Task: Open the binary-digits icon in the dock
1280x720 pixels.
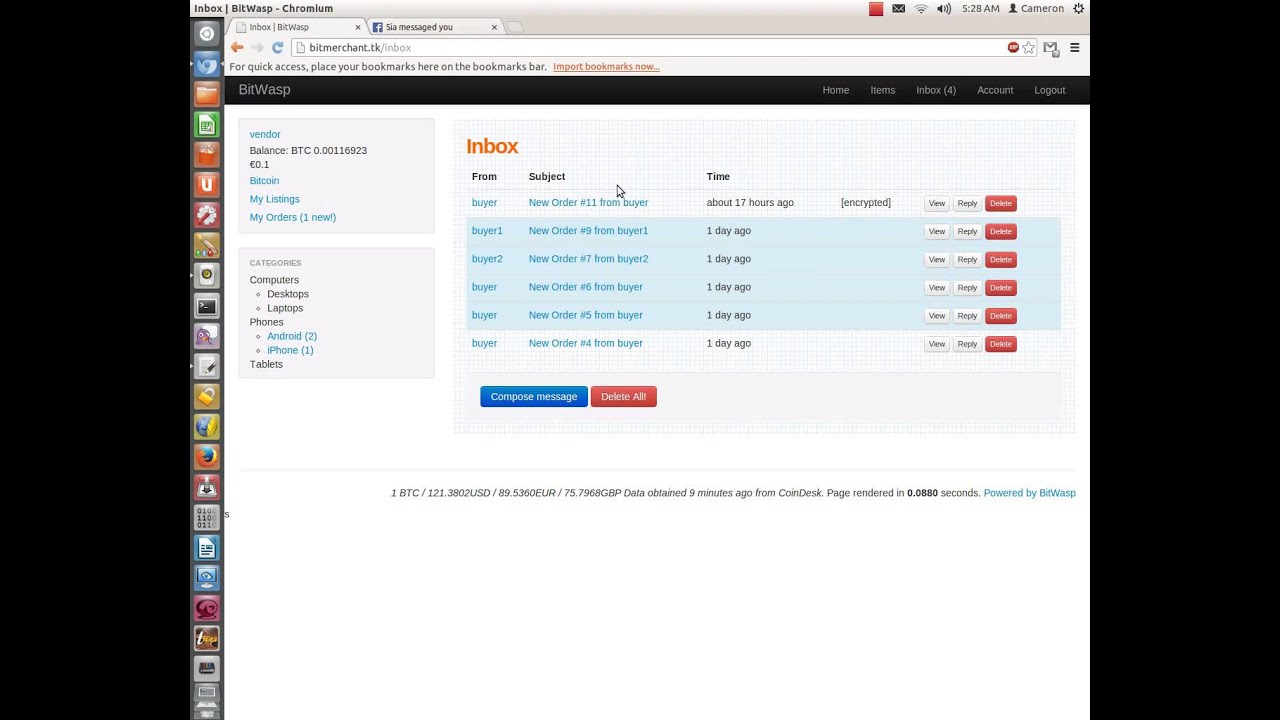Action: 207,517
